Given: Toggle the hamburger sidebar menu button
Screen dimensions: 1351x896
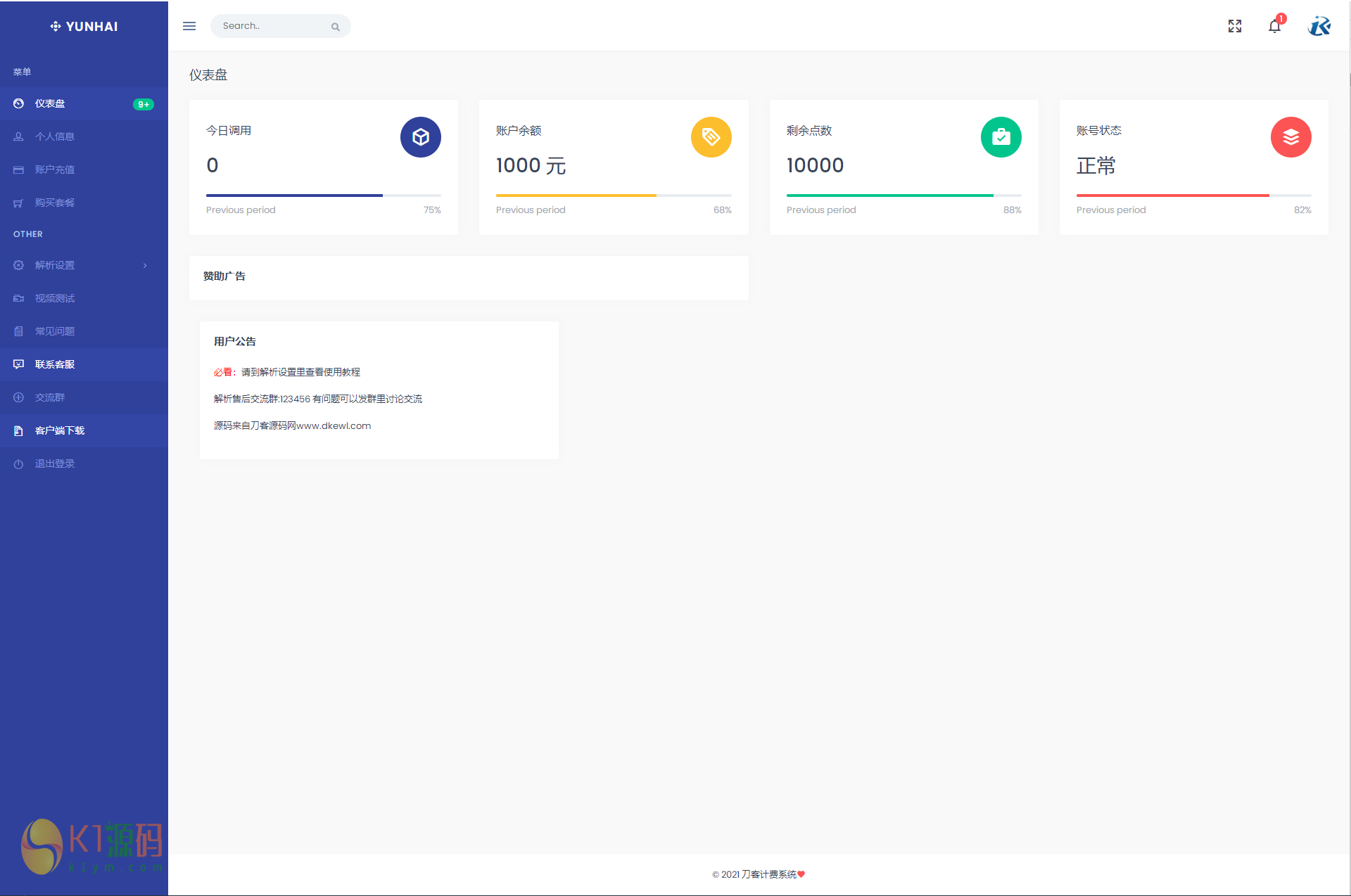Looking at the screenshot, I should [x=189, y=26].
